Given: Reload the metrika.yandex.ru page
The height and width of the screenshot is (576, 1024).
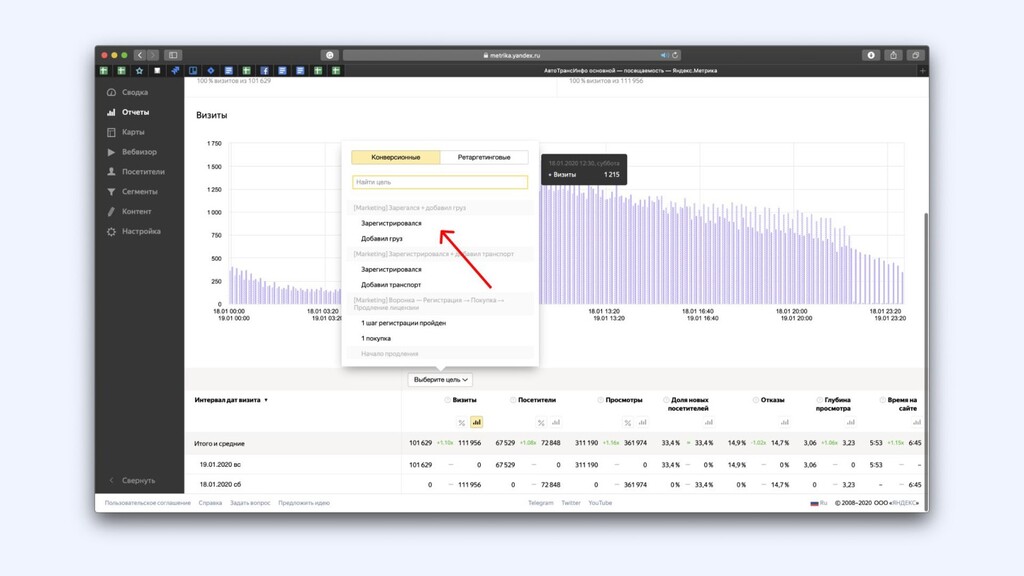Looking at the screenshot, I should click(675, 56).
